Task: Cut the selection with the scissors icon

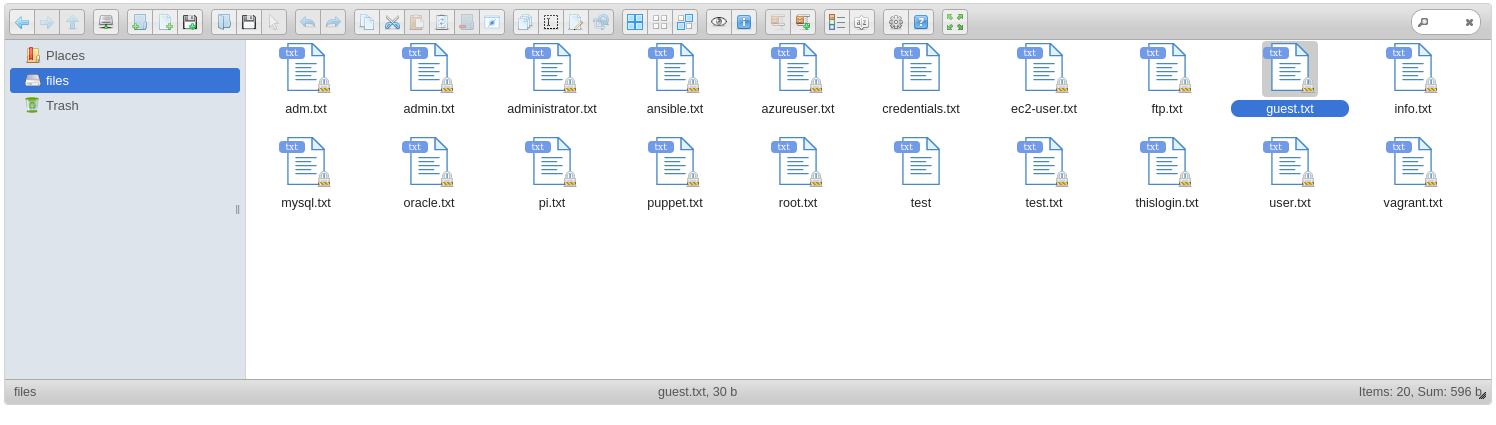Action: 392,22
